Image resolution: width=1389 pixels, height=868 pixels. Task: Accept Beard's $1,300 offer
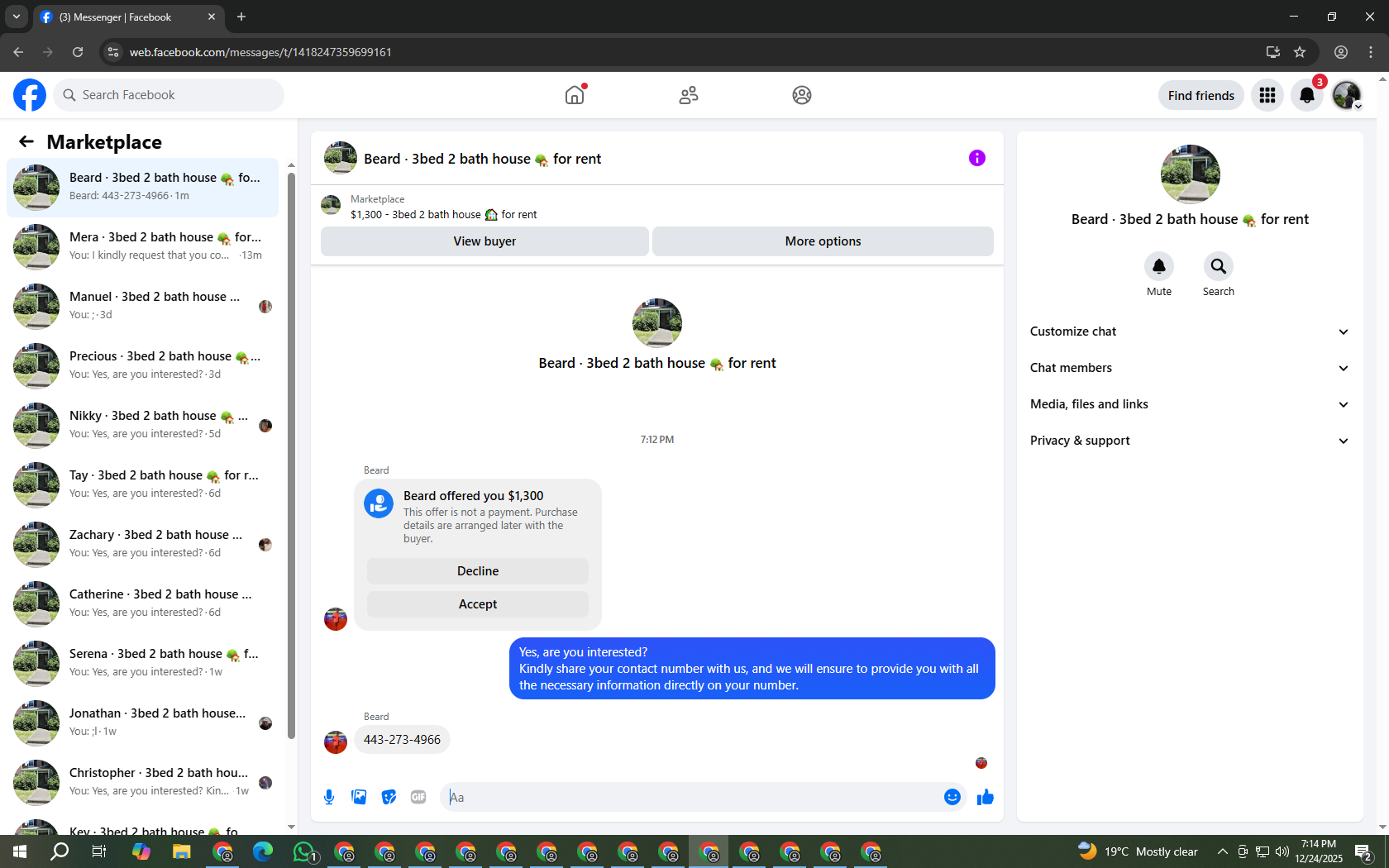click(478, 604)
